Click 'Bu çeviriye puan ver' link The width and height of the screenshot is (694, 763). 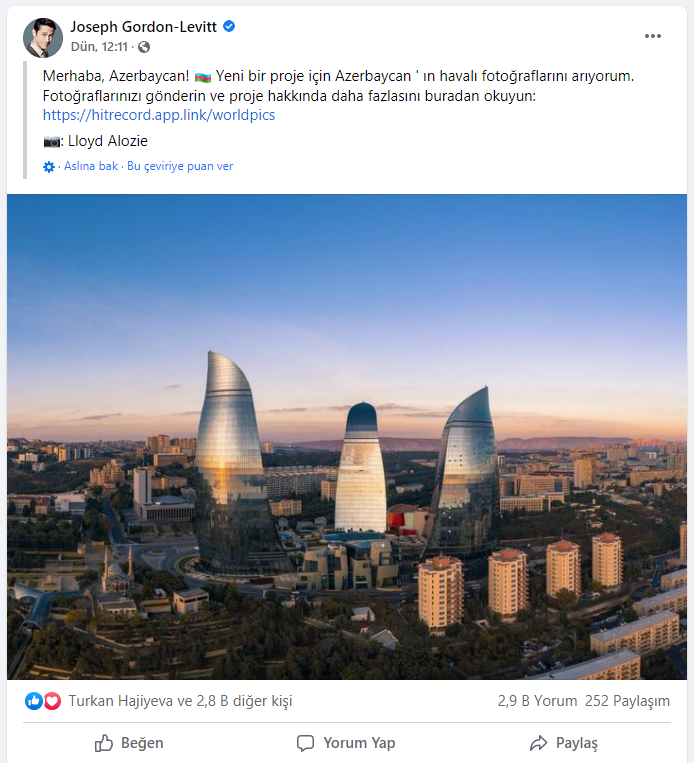pyautogui.click(x=180, y=166)
